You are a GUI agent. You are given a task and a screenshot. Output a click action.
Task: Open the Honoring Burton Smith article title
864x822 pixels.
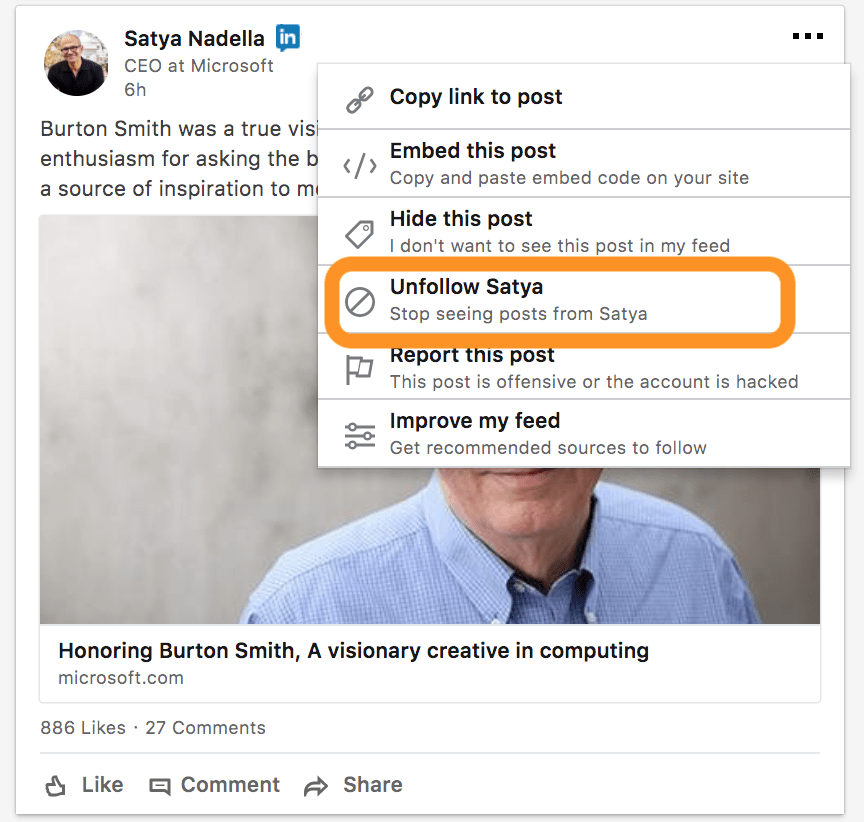pos(354,651)
